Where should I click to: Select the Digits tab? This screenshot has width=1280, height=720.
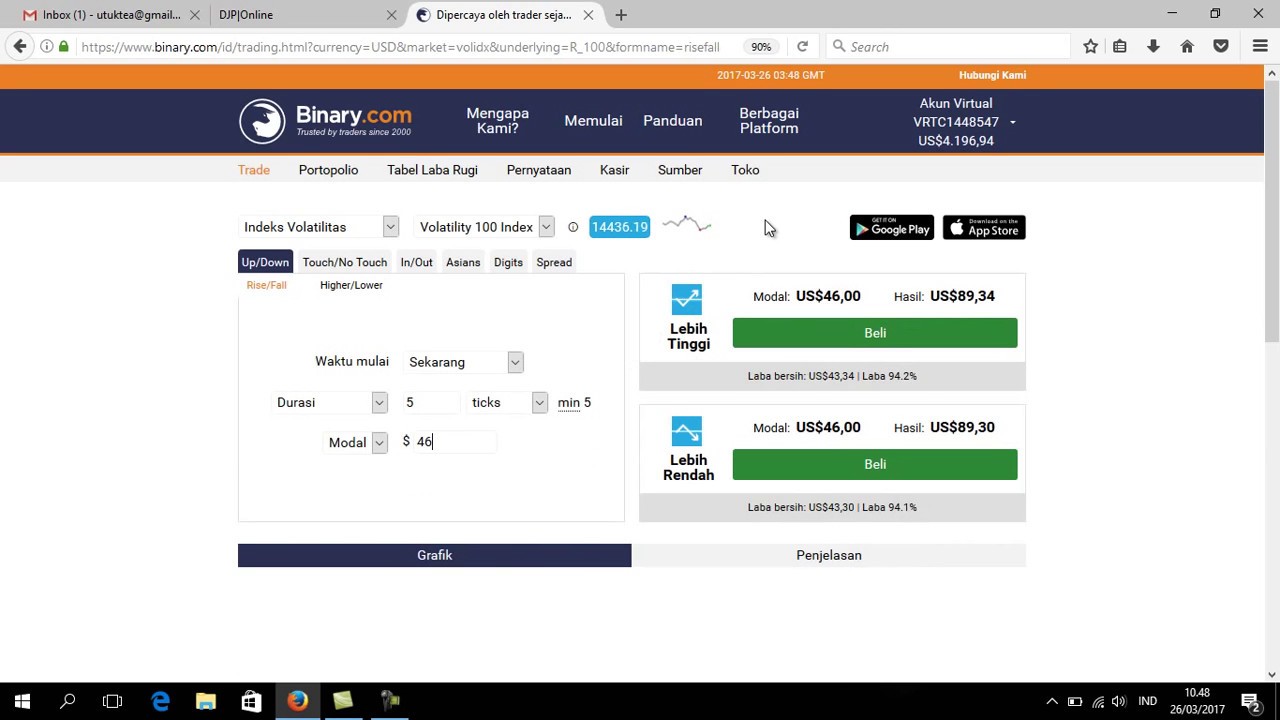(508, 262)
